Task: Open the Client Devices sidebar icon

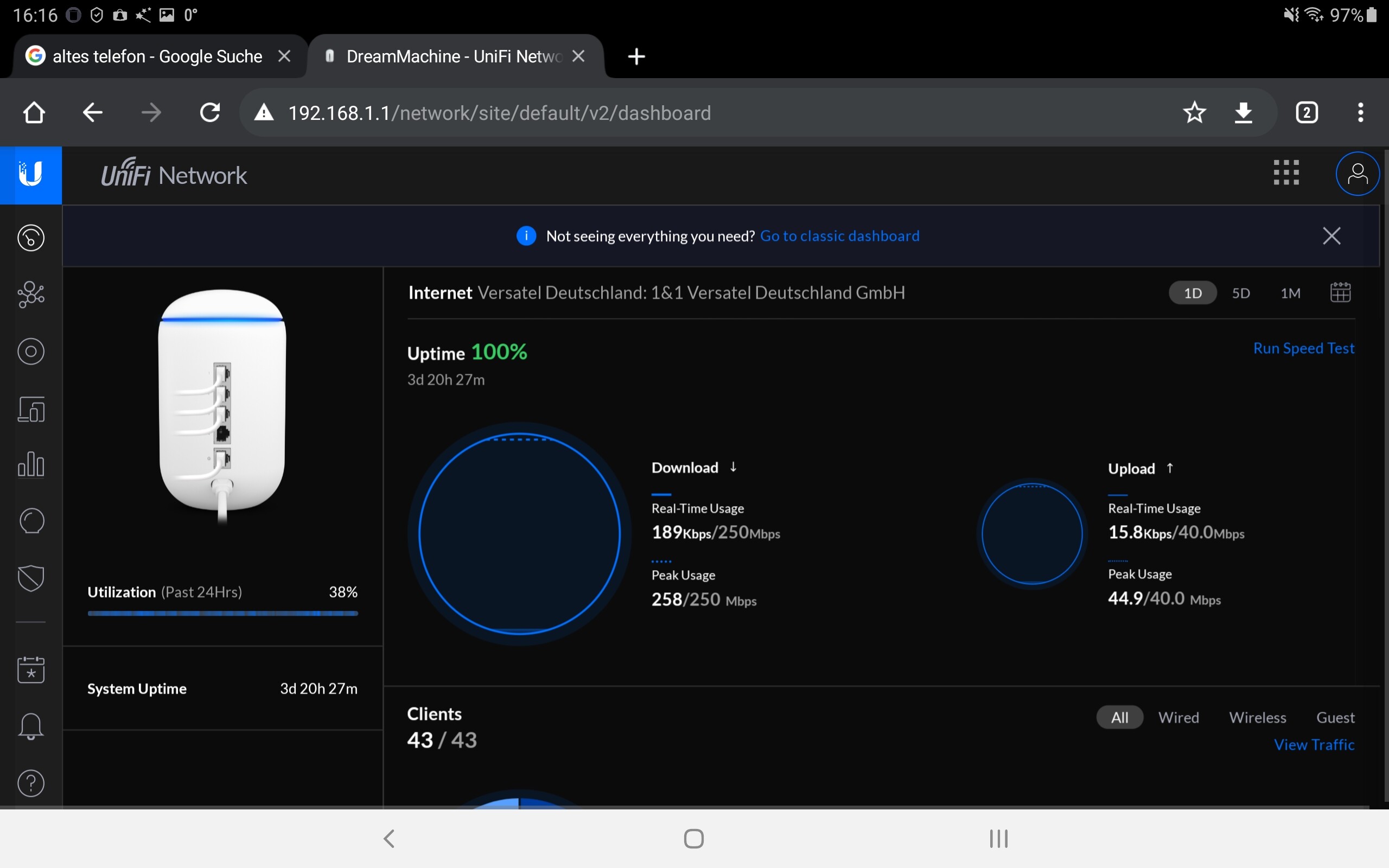Action: click(x=31, y=409)
